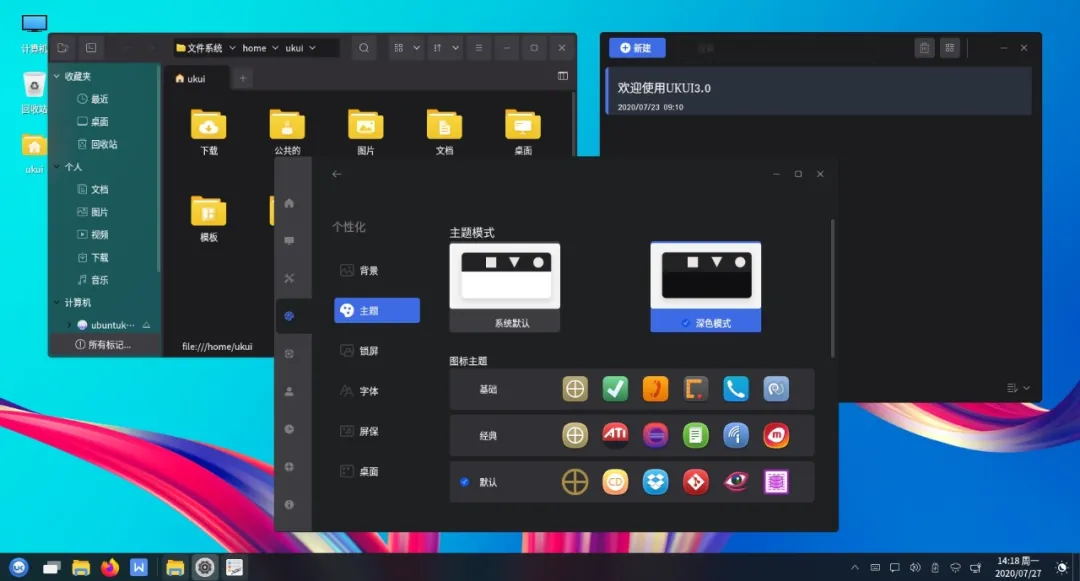Viewport: 1080px width, 581px height.
Task: Click the search icon in the file manager toolbar
Action: point(363,47)
